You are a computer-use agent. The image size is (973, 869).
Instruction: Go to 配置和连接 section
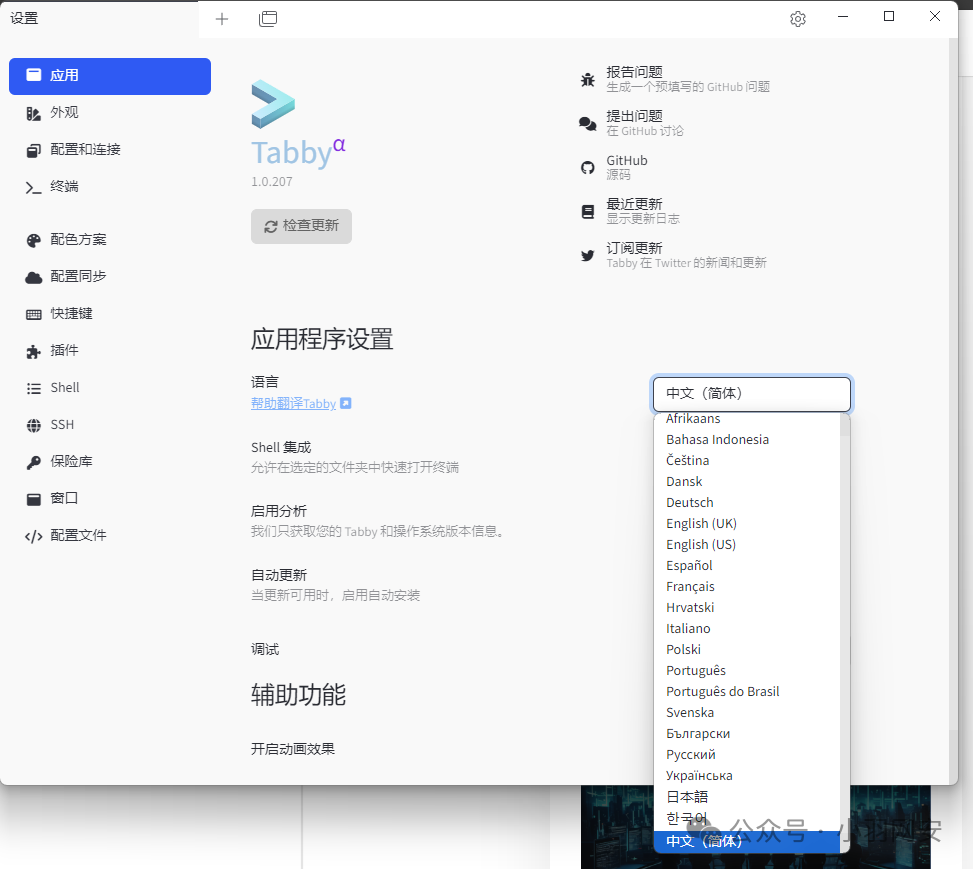tap(110, 150)
